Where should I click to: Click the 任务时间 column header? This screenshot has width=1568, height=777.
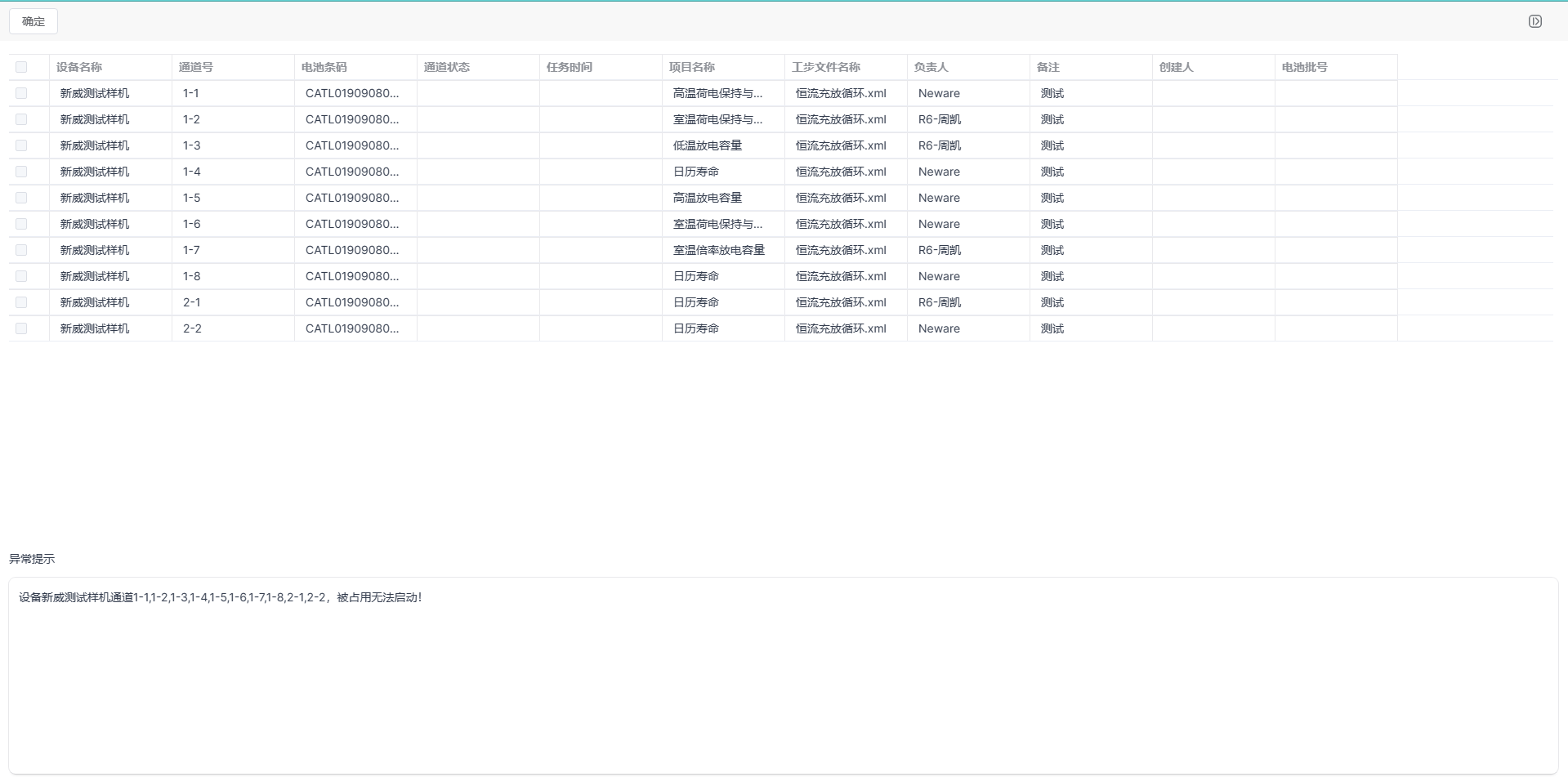pos(601,67)
